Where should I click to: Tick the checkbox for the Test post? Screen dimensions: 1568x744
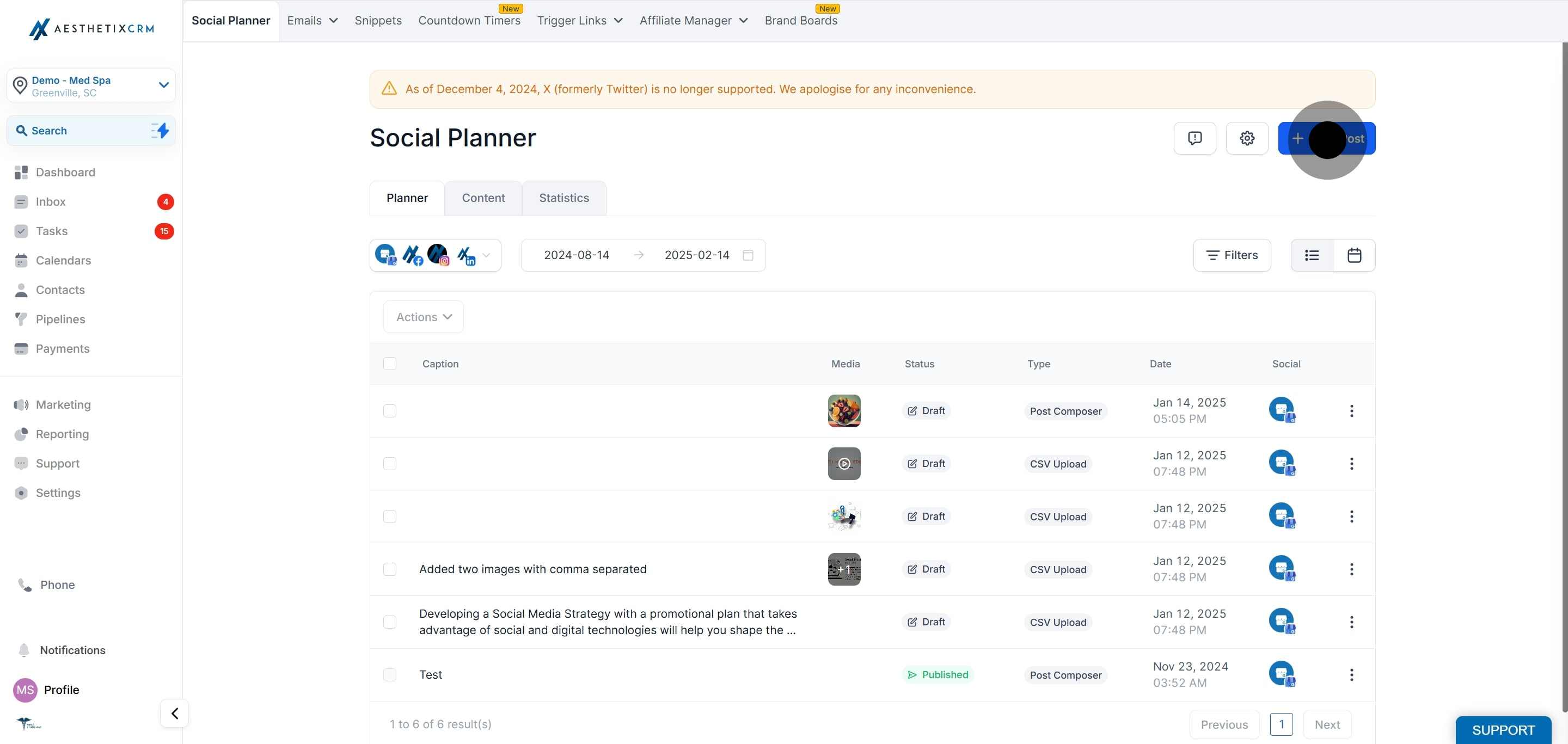390,675
